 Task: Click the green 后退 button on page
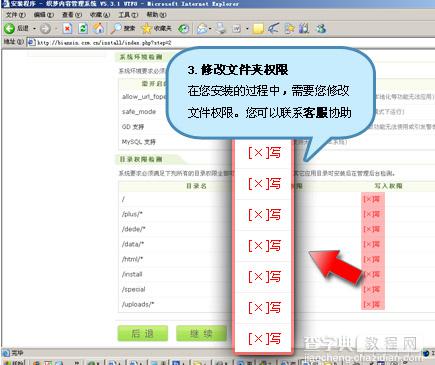143,333
